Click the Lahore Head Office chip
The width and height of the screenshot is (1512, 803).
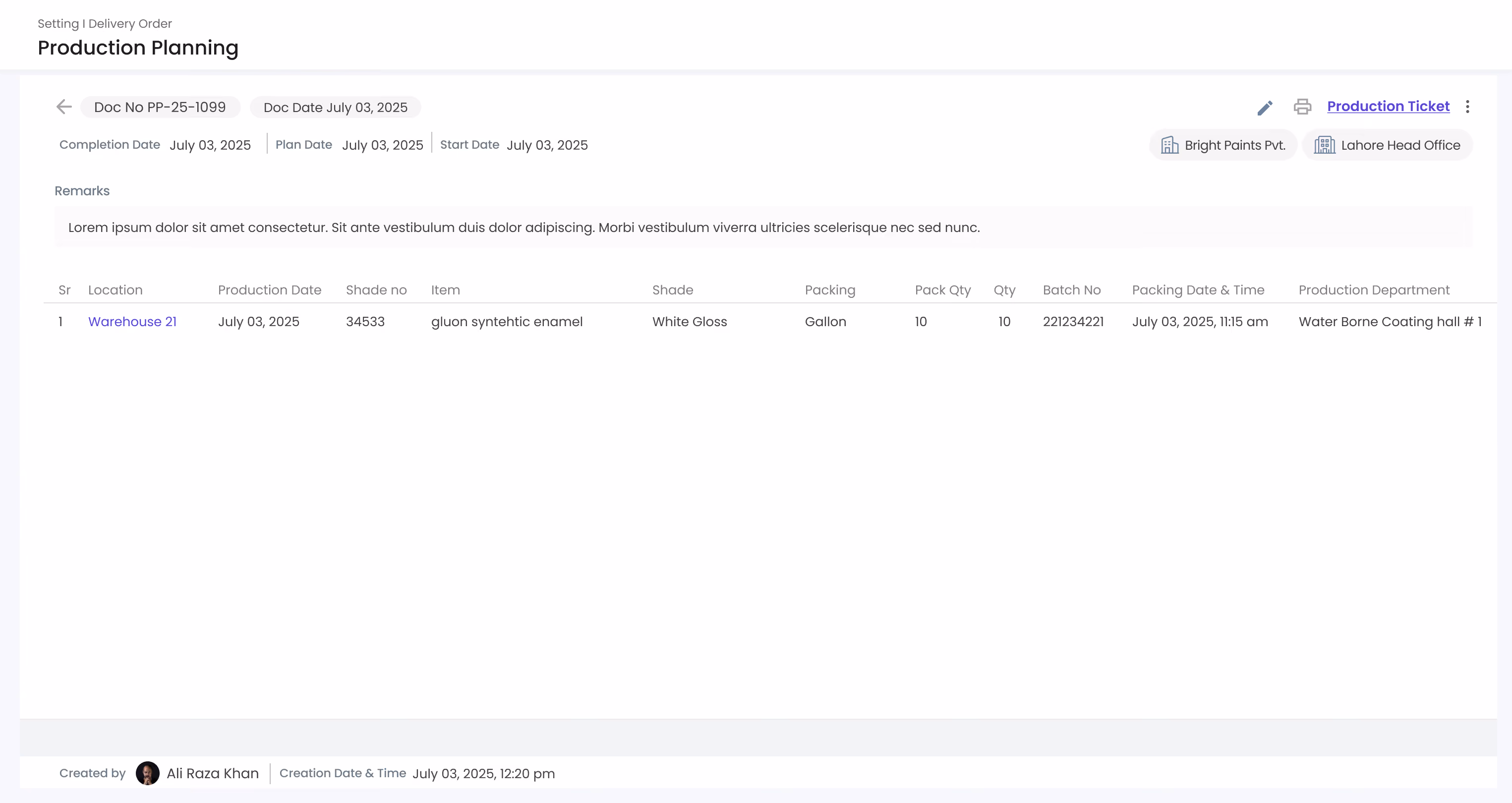tap(1387, 145)
